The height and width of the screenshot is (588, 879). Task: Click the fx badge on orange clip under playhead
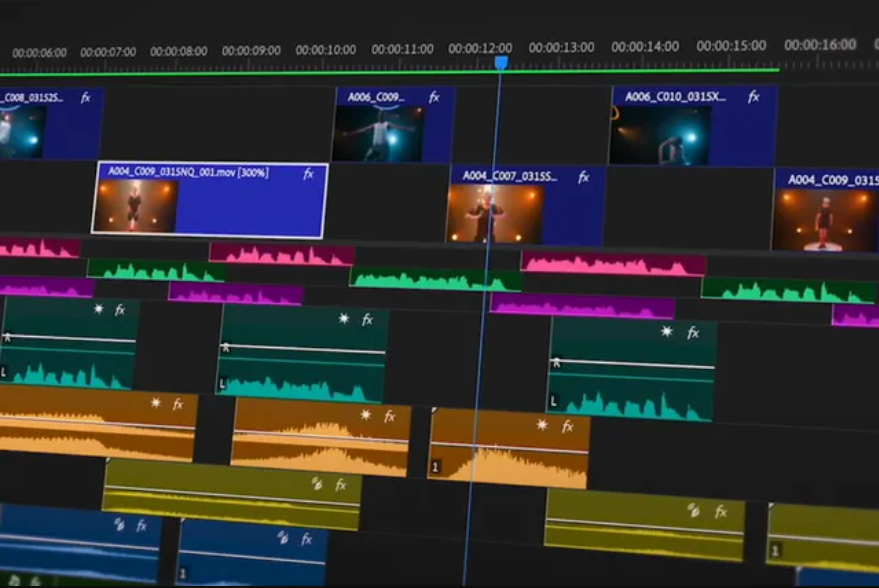click(567, 427)
